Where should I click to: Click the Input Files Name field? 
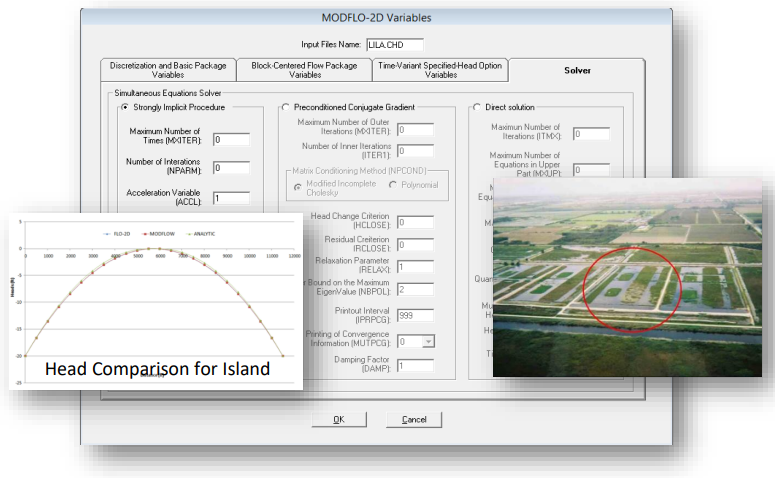click(395, 44)
